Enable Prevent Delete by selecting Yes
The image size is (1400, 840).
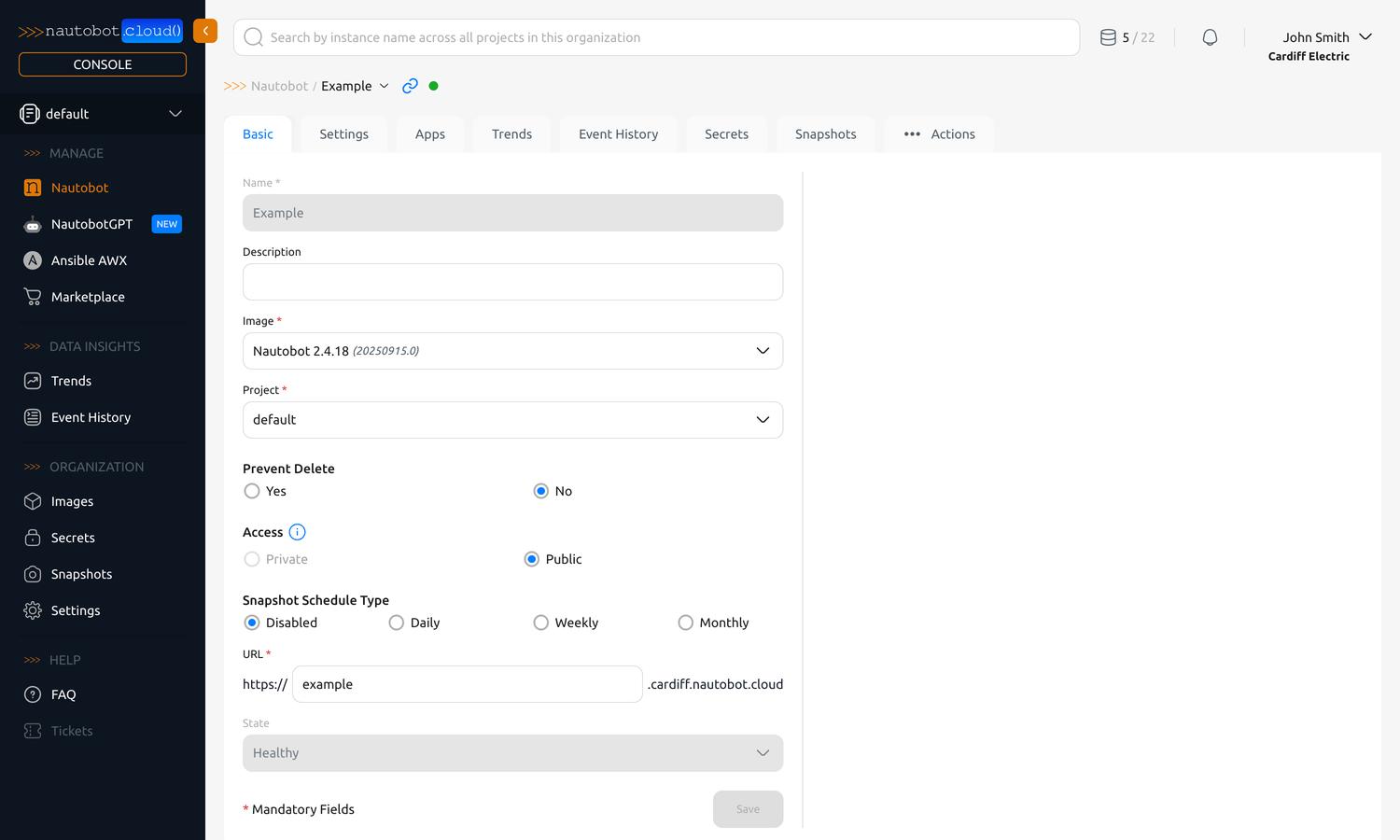(x=252, y=491)
